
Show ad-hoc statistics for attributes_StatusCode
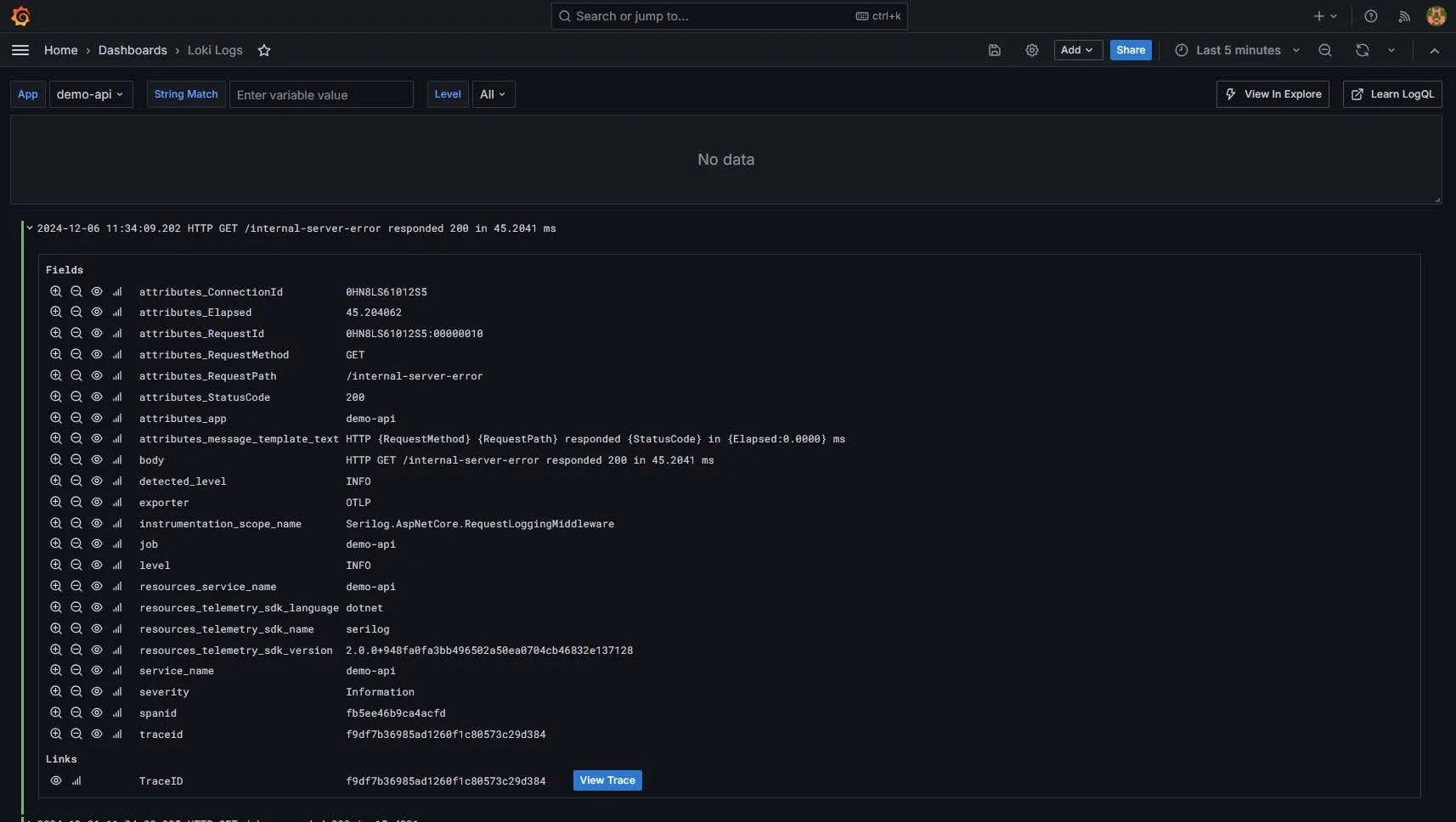click(x=117, y=397)
